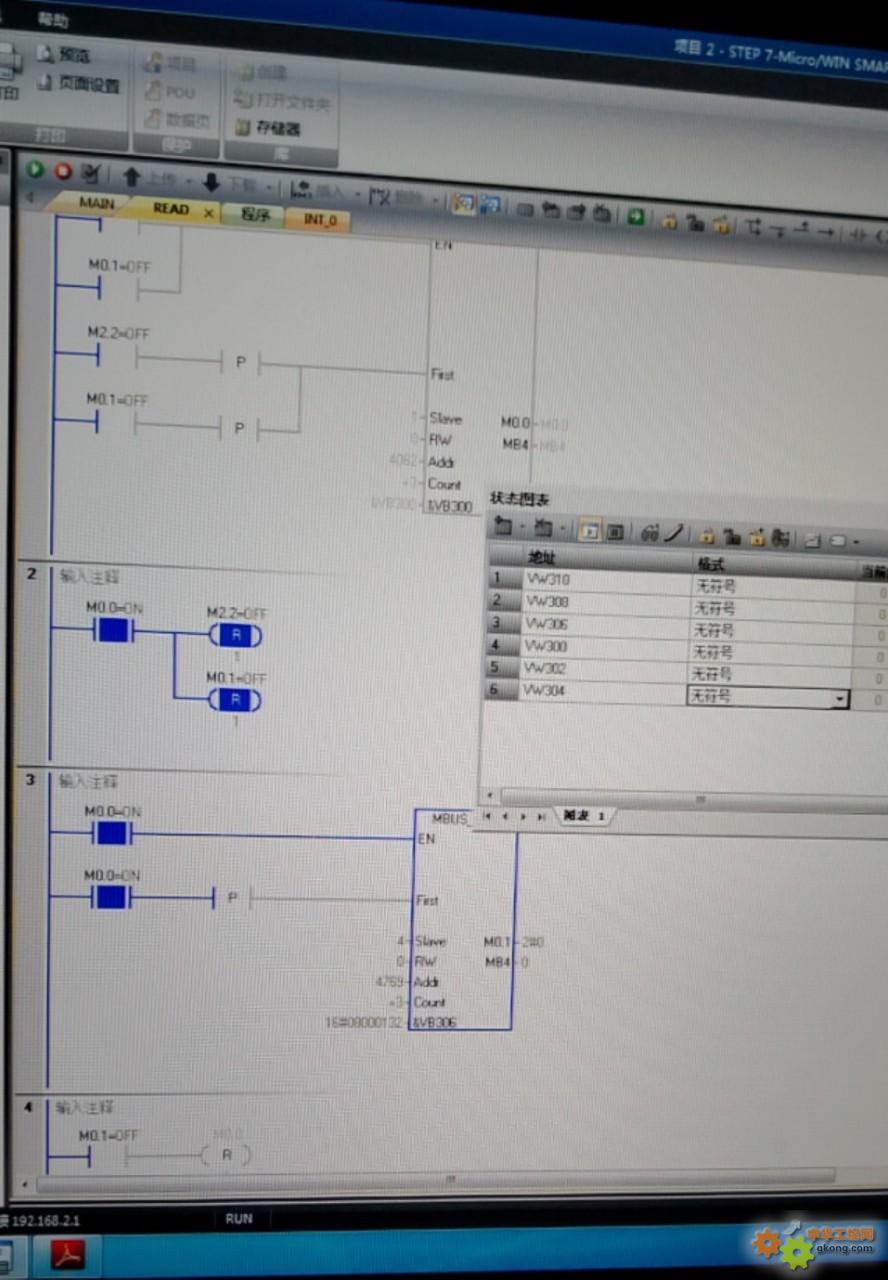The height and width of the screenshot is (1280, 888).
Task: Go to the last chart tab using navigation arrow
Action: [541, 816]
